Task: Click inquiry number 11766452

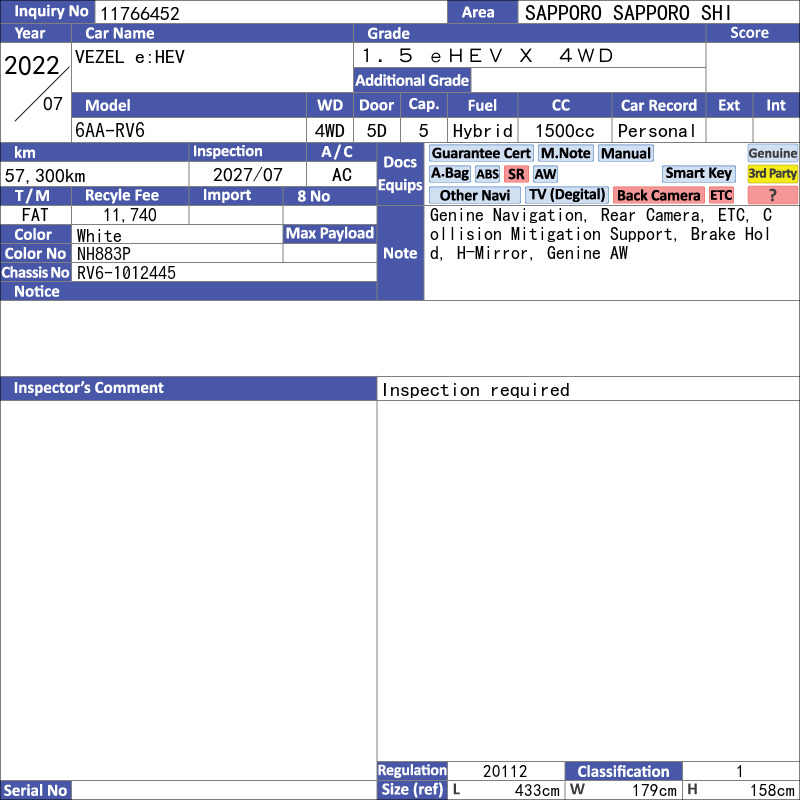Action: (140, 13)
